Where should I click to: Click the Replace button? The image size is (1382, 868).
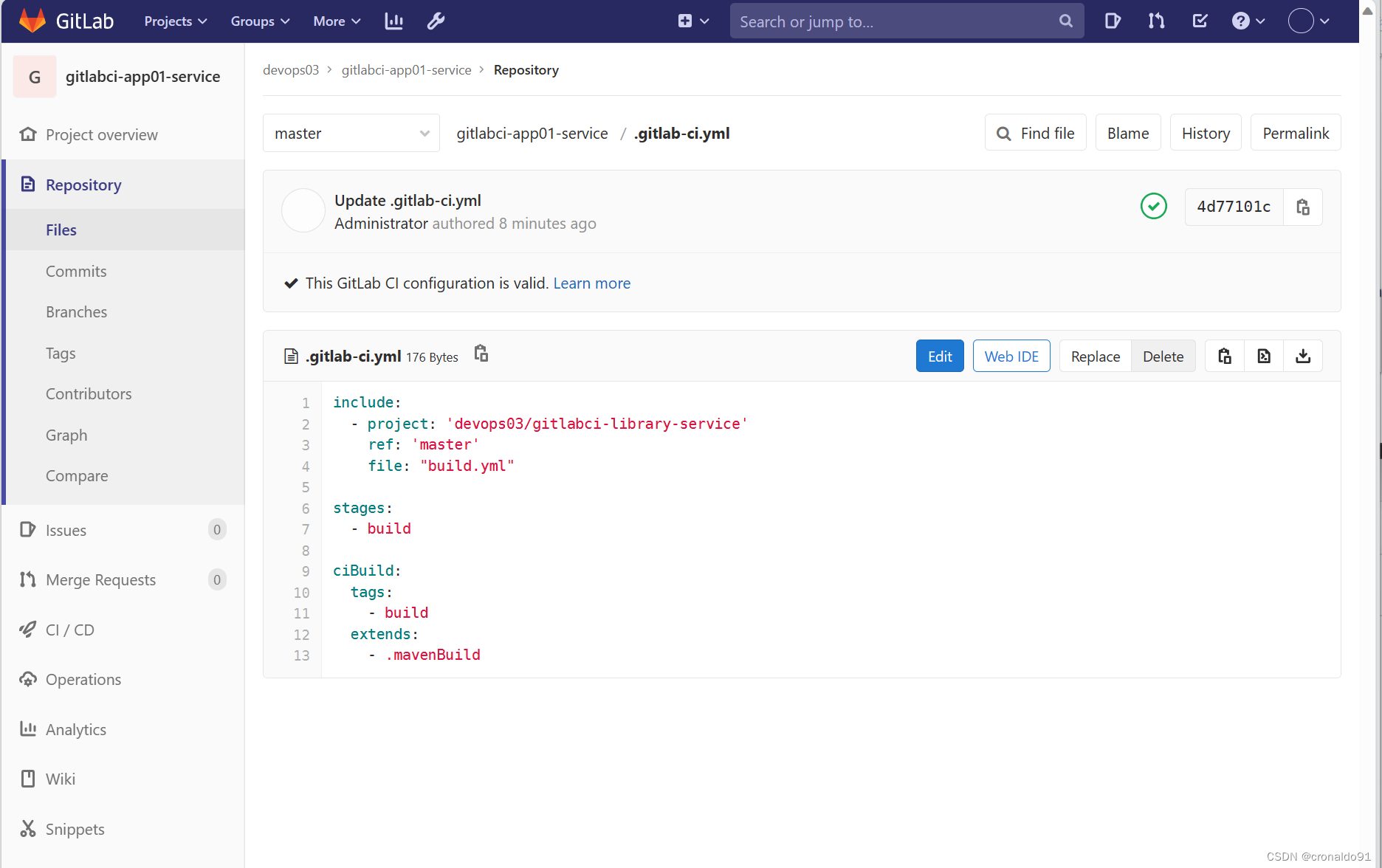(1096, 356)
